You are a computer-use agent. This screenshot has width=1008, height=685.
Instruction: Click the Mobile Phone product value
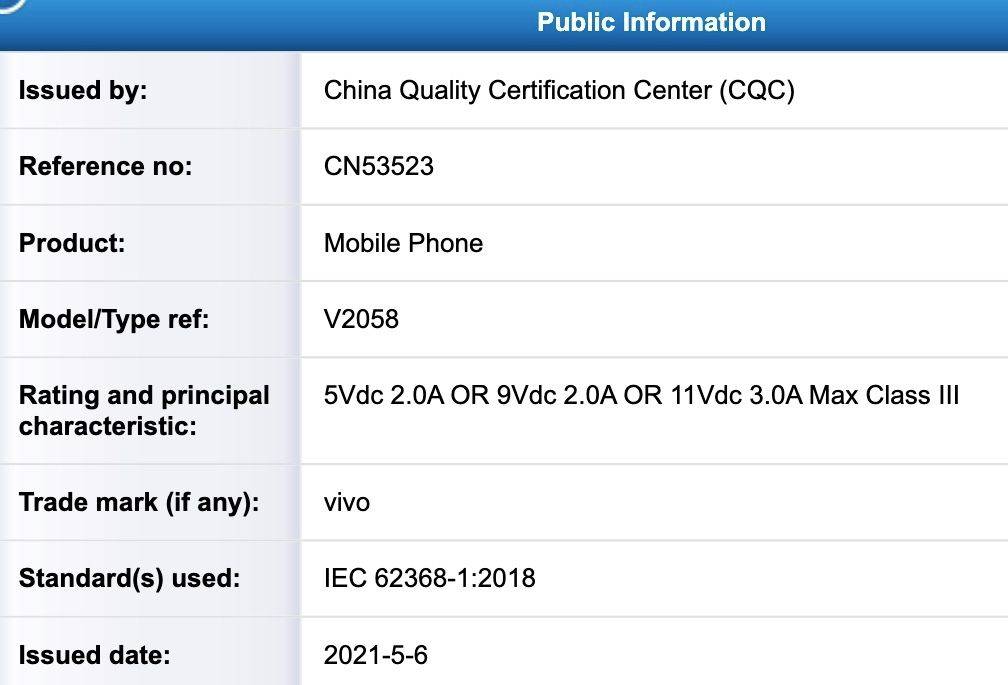403,243
